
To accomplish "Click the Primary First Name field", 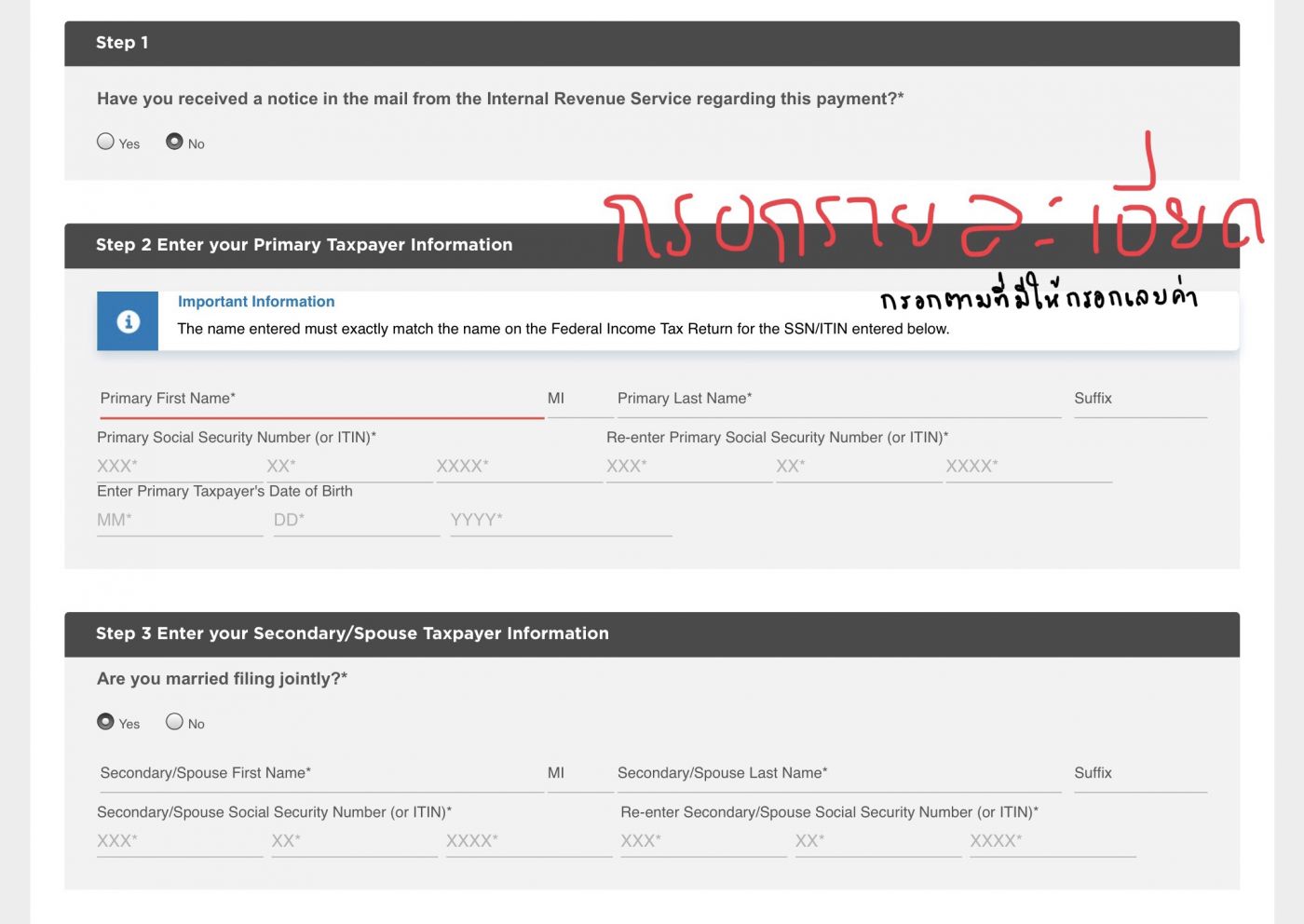I will [320, 399].
